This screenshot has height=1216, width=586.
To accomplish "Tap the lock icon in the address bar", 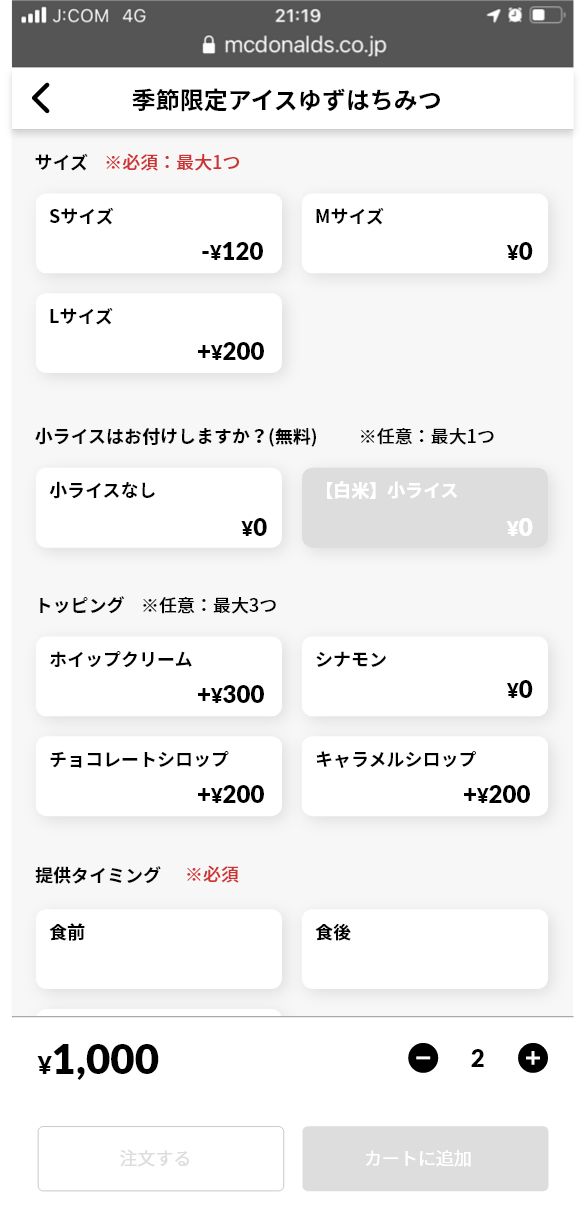I will [208, 44].
